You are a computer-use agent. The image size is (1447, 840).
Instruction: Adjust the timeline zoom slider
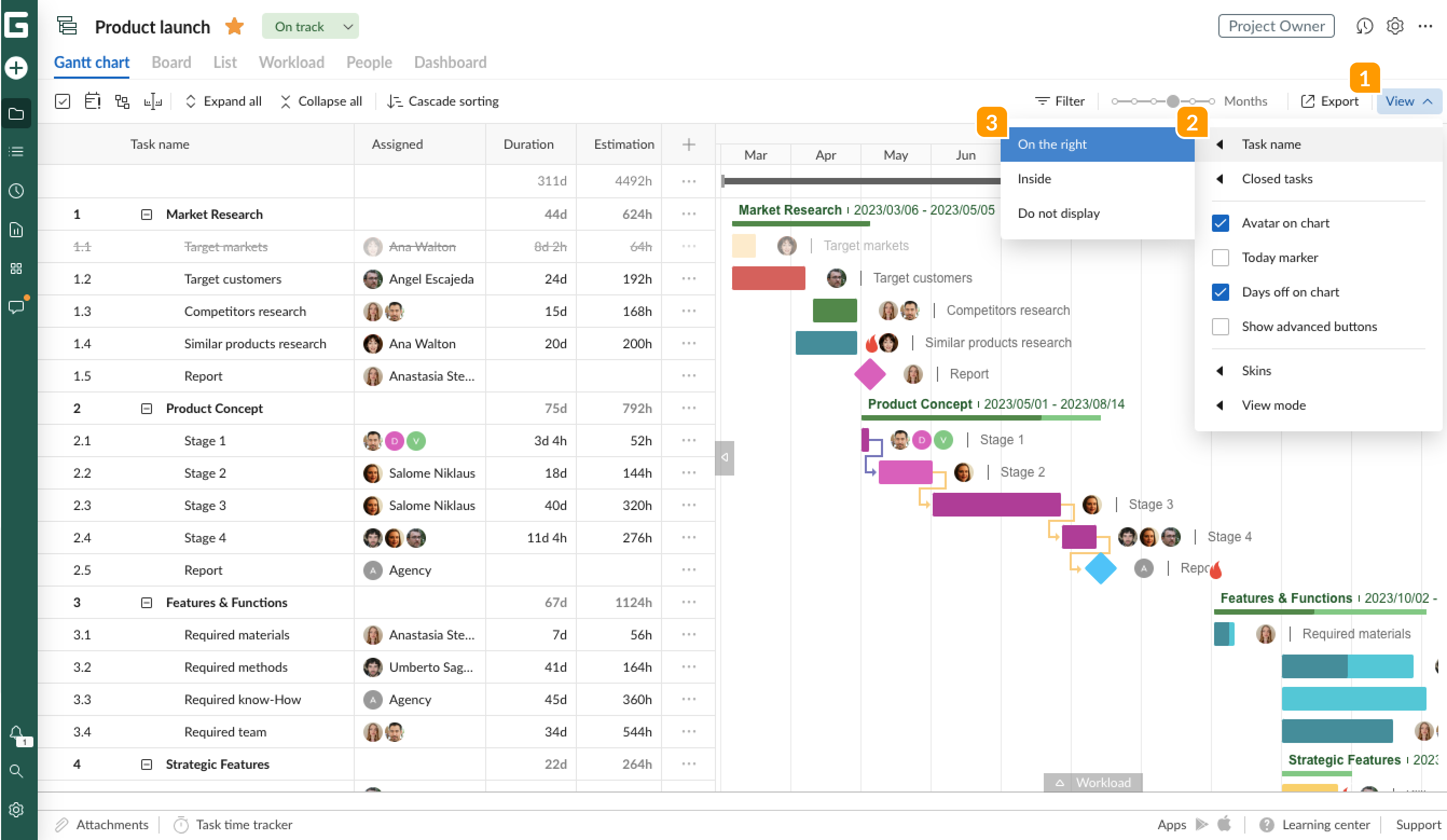click(1172, 101)
